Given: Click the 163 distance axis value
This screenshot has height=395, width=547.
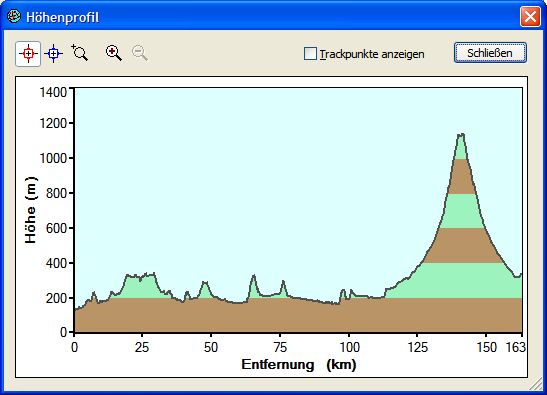Looking at the screenshot, I should click(516, 347).
